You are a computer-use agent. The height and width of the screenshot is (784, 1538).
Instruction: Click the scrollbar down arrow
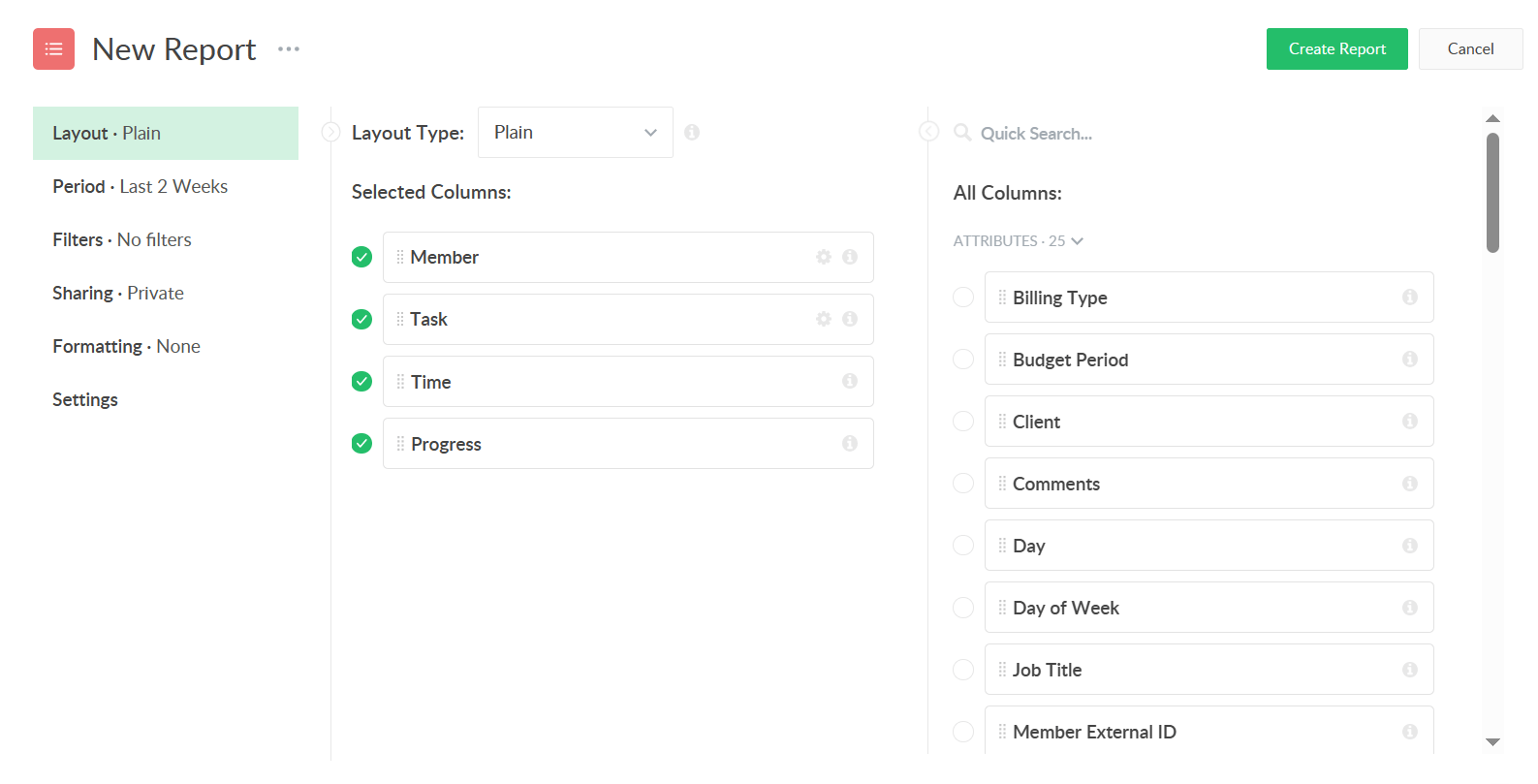pyautogui.click(x=1492, y=741)
